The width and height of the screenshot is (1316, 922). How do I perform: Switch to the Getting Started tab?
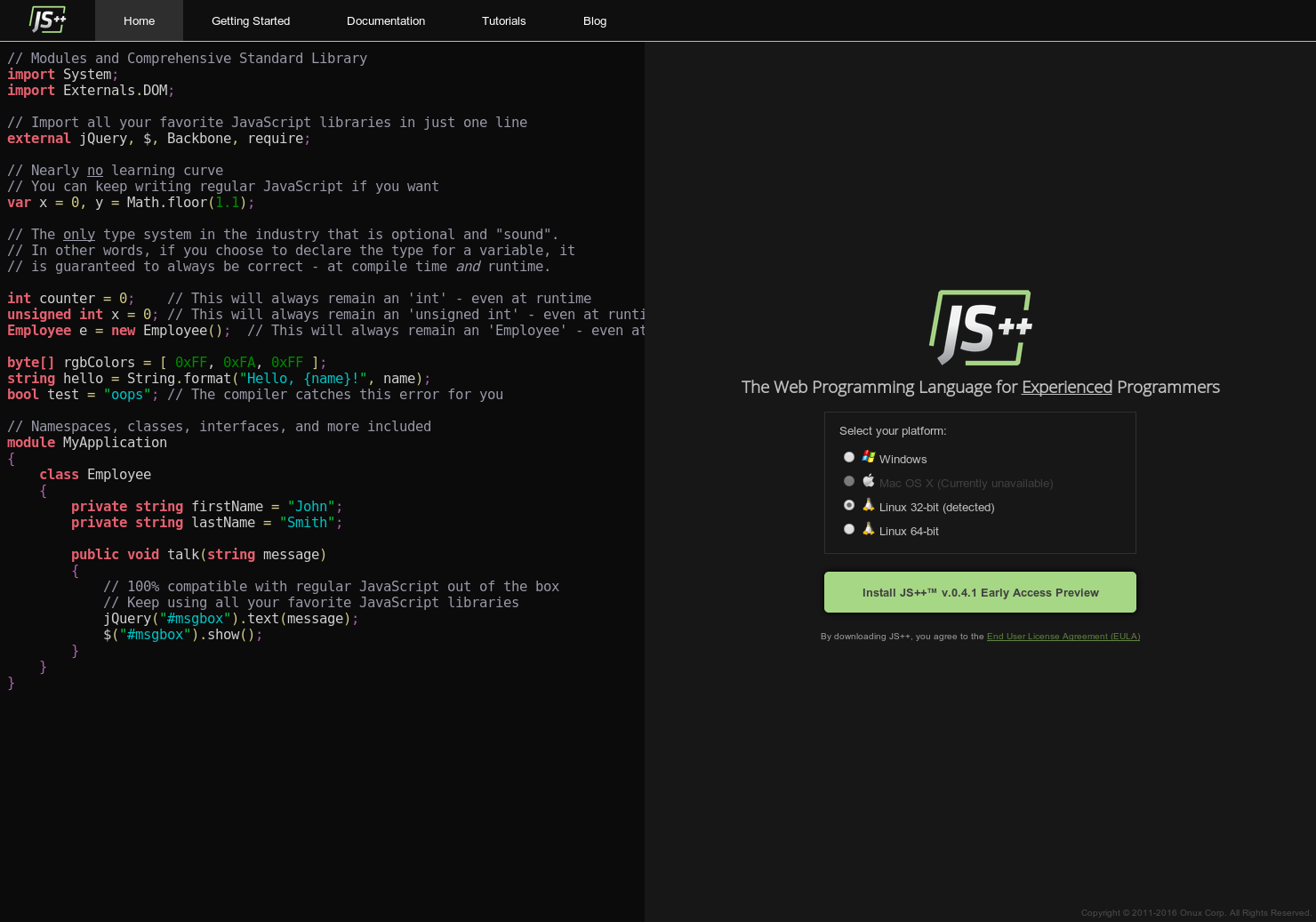pyautogui.click(x=250, y=20)
